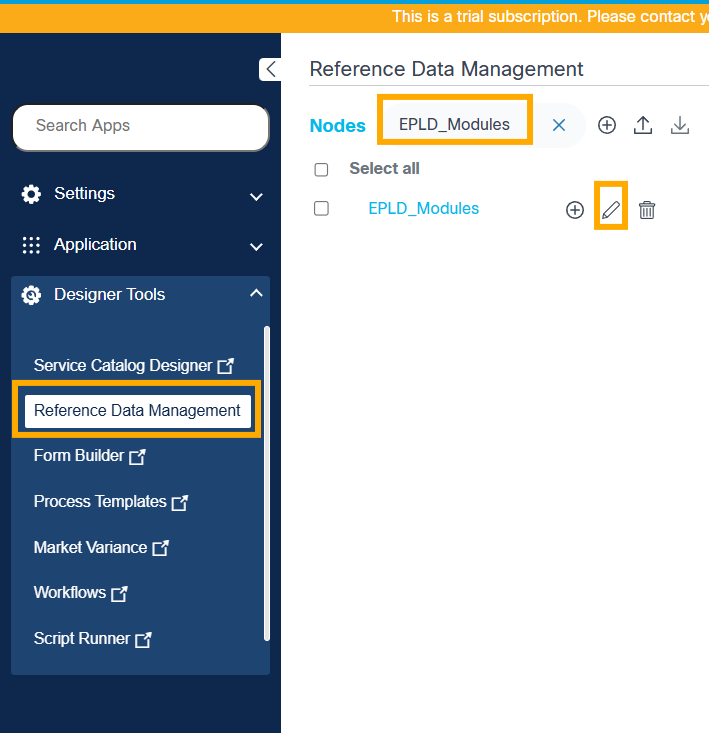Click the upload icon in Nodes toolbar
This screenshot has width=709, height=733.
click(x=644, y=125)
